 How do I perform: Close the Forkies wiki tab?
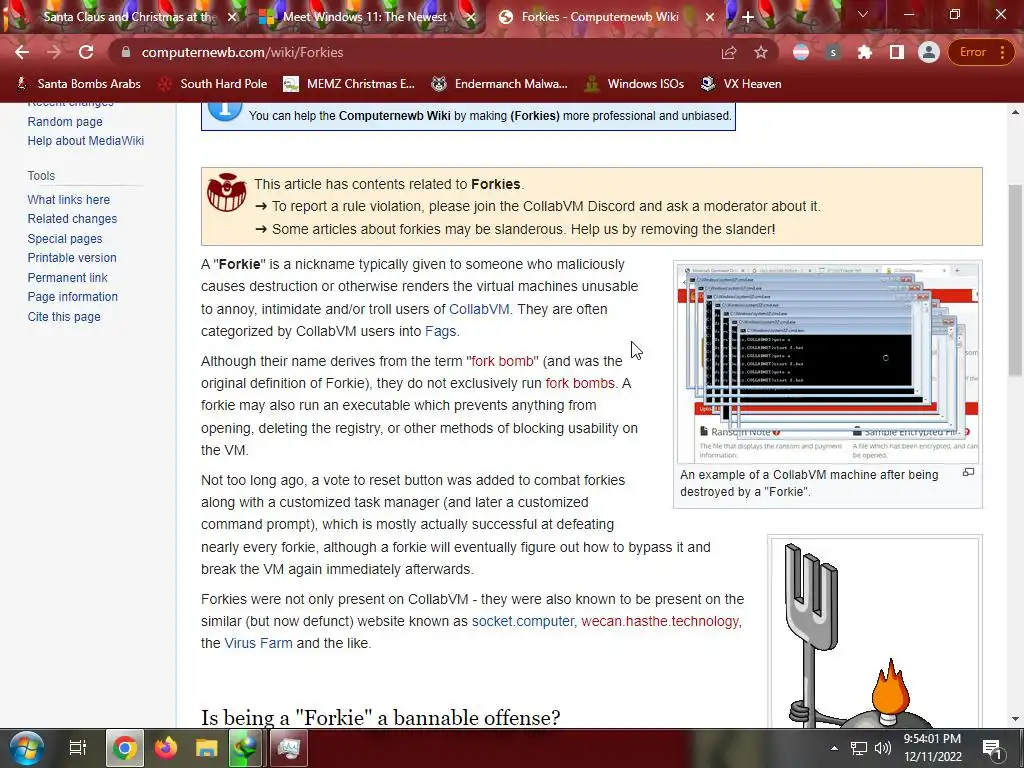tap(710, 17)
